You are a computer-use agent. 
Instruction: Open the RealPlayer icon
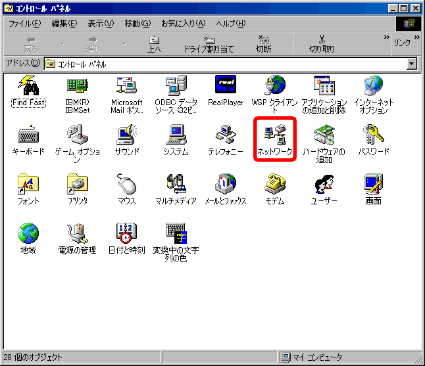click(226, 91)
